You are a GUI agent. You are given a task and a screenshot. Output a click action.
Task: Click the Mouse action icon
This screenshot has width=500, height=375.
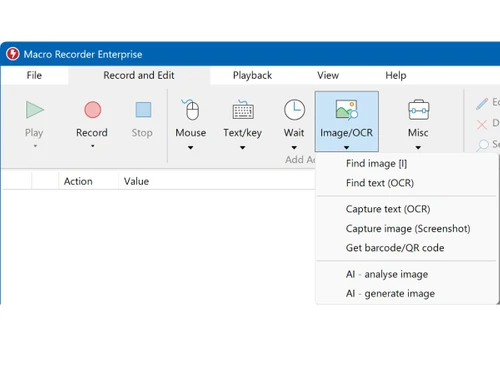point(190,109)
